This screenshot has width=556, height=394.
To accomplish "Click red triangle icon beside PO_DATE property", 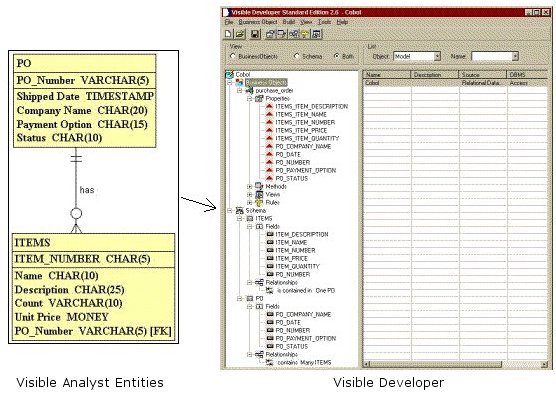I will click(x=269, y=155).
